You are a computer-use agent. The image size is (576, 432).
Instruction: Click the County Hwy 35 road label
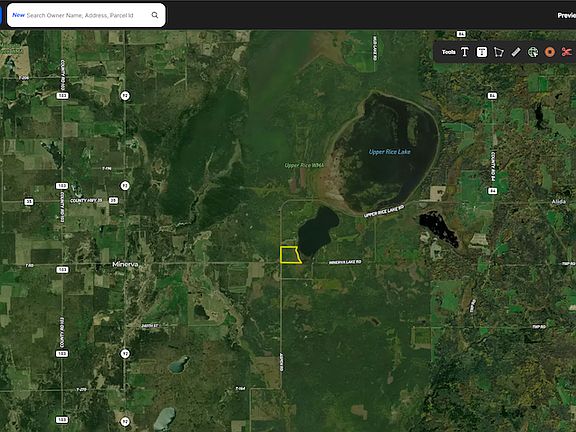[x=86, y=201]
